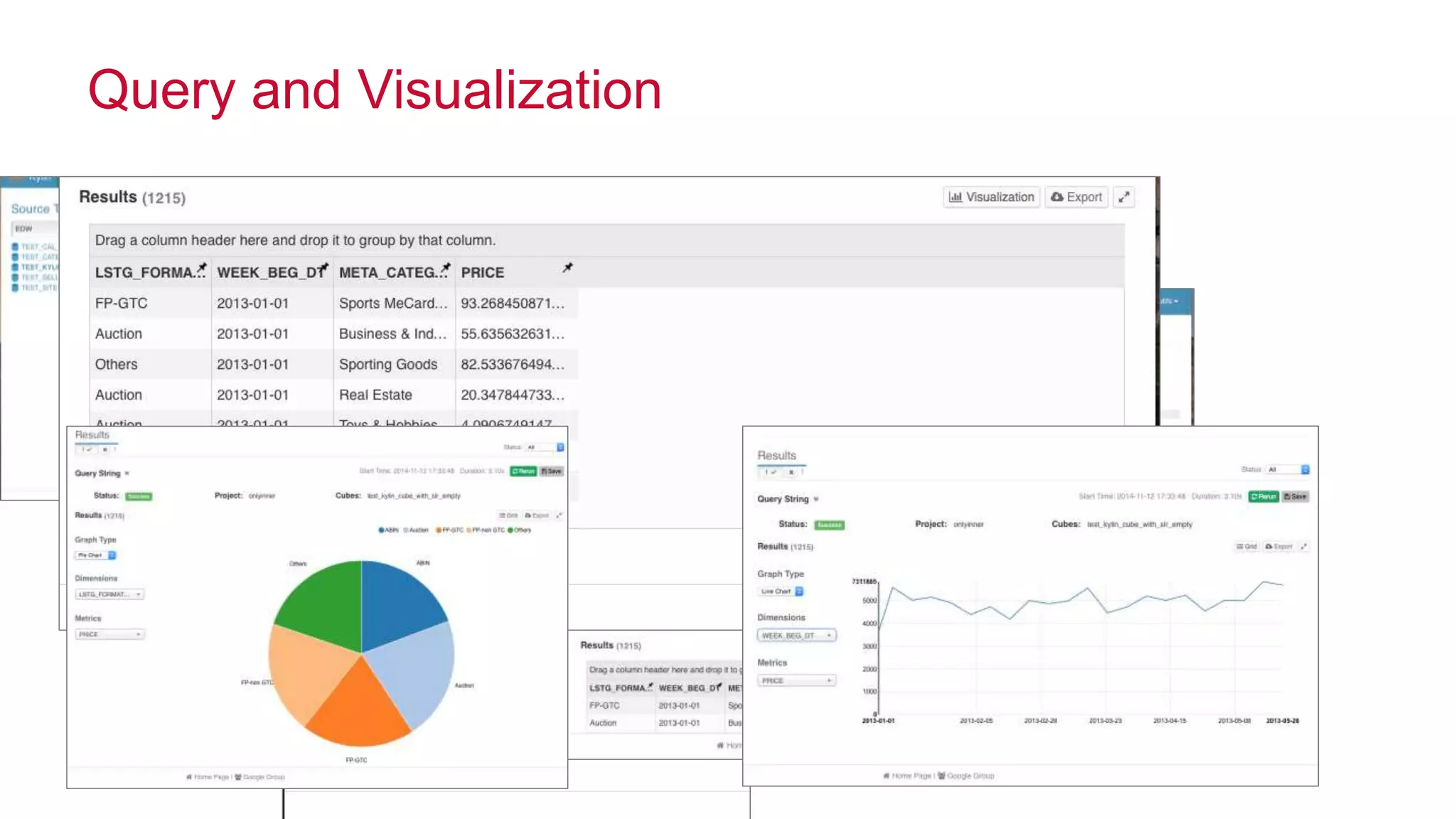1456x819 pixels.
Task: Open LSTG_FORMAT dimensions dropdown
Action: [x=109, y=594]
